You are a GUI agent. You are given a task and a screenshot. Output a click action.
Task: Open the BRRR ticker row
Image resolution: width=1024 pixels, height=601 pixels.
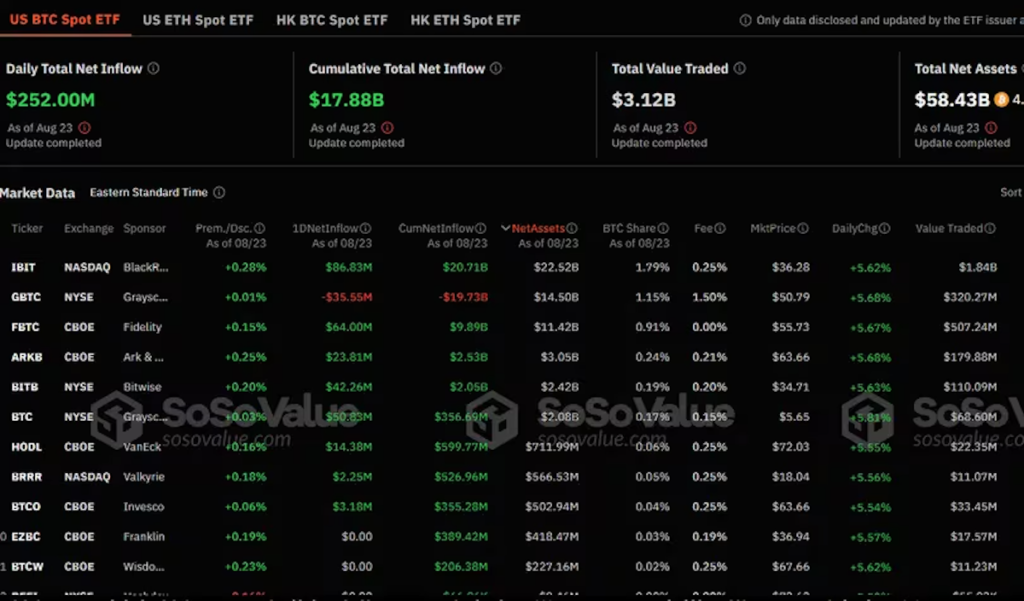[x=512, y=477]
